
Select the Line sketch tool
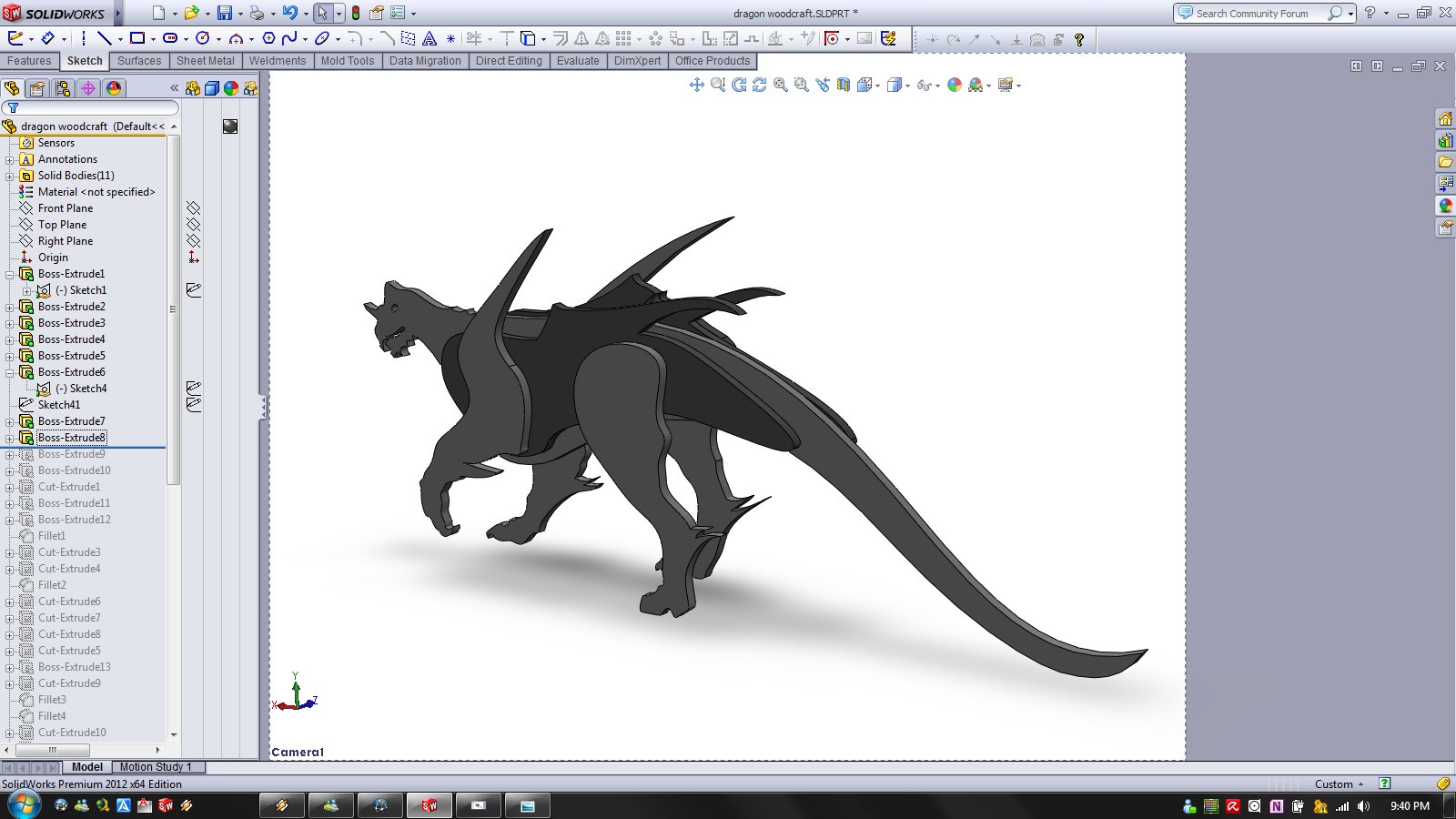click(x=104, y=38)
